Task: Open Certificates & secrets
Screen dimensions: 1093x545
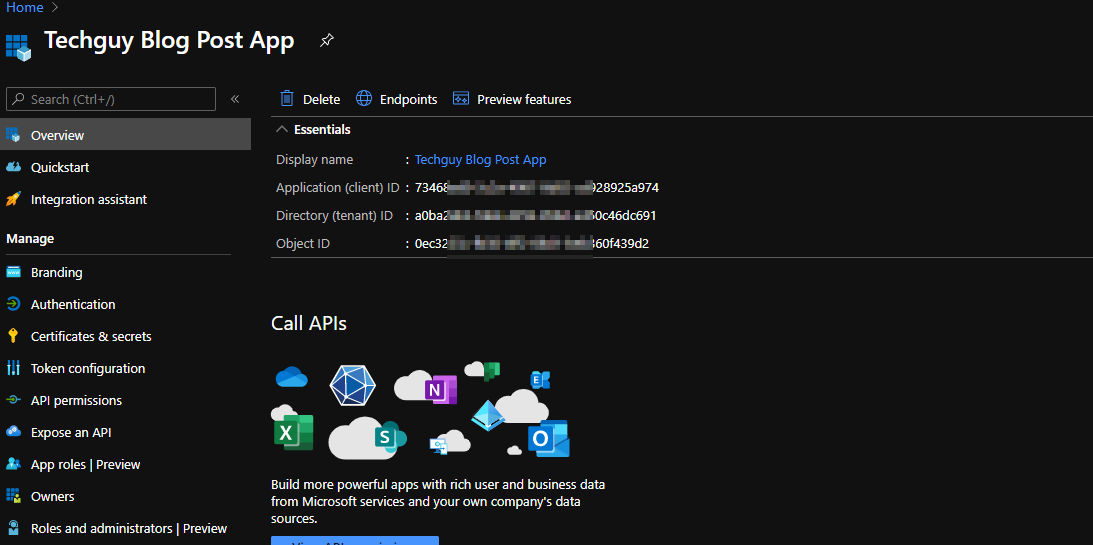Action: click(91, 337)
